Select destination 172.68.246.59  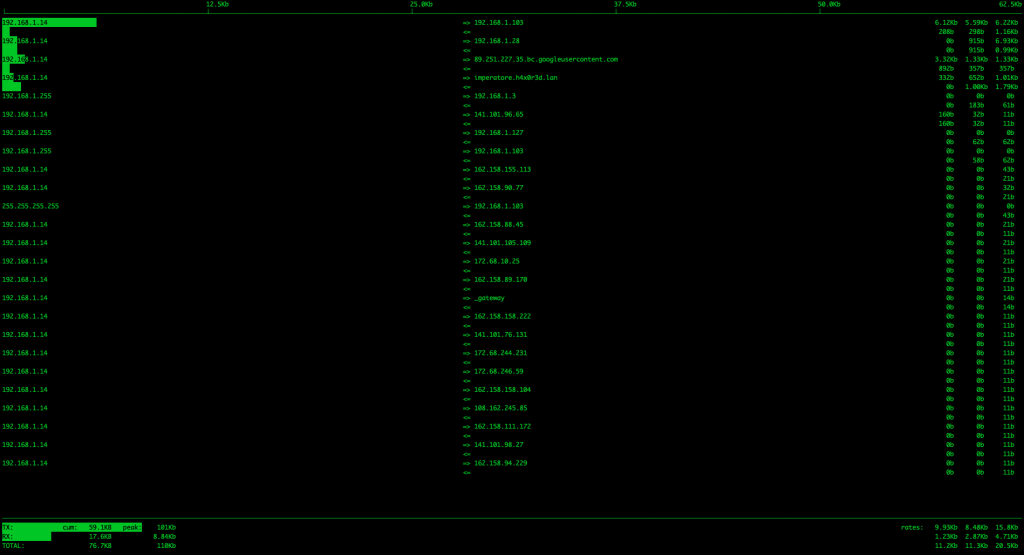click(498, 372)
